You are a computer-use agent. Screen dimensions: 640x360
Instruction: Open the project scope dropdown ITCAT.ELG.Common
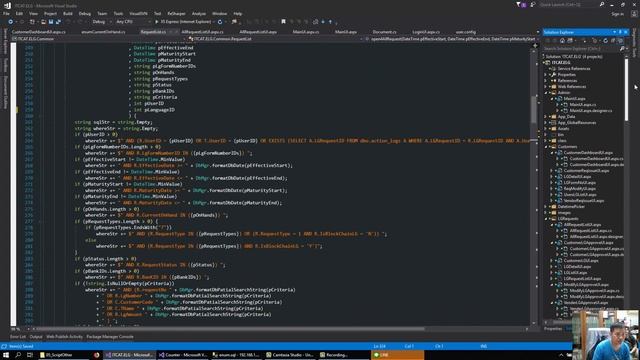point(99,39)
